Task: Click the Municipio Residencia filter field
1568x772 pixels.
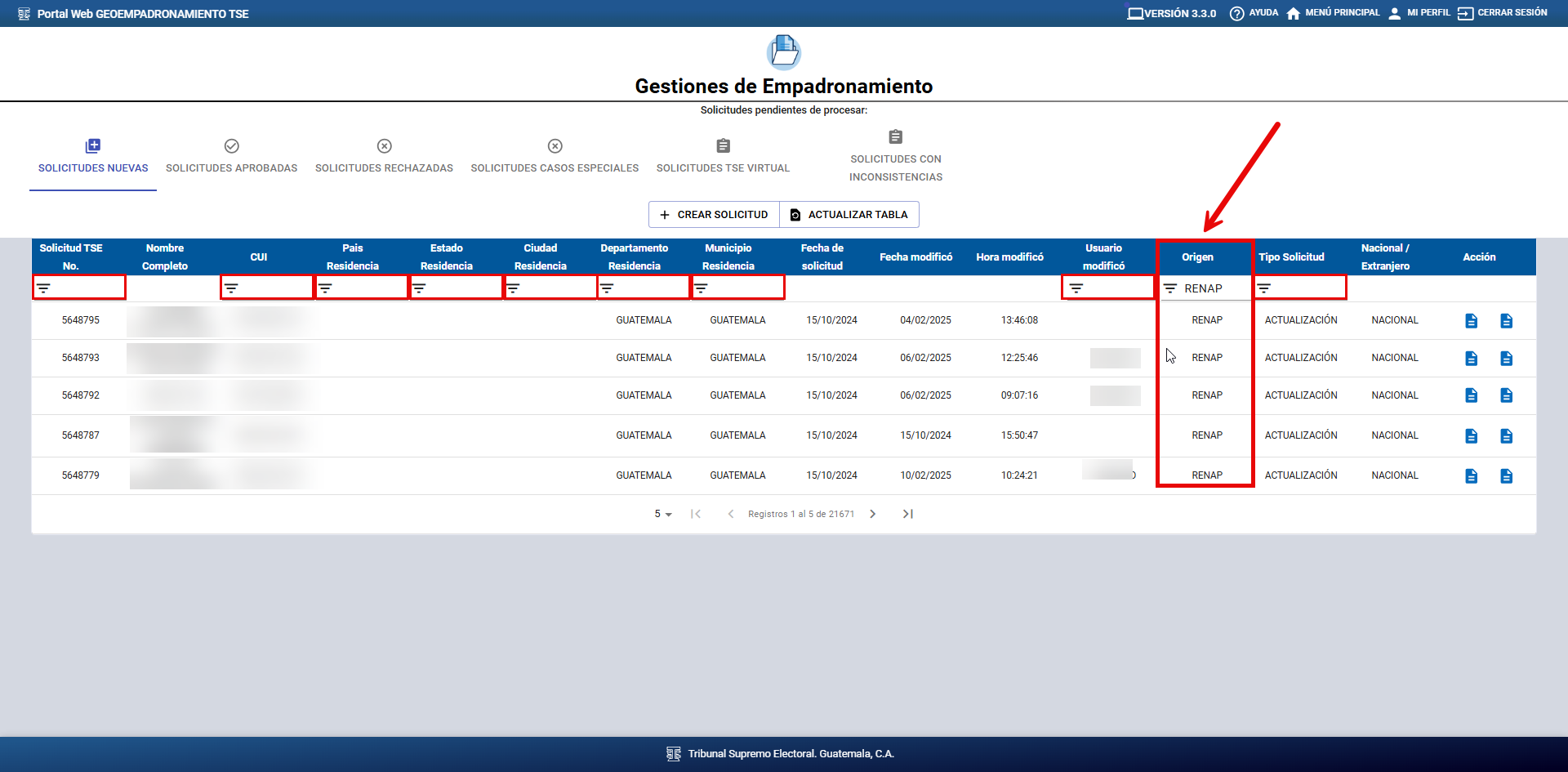Action: [x=743, y=288]
